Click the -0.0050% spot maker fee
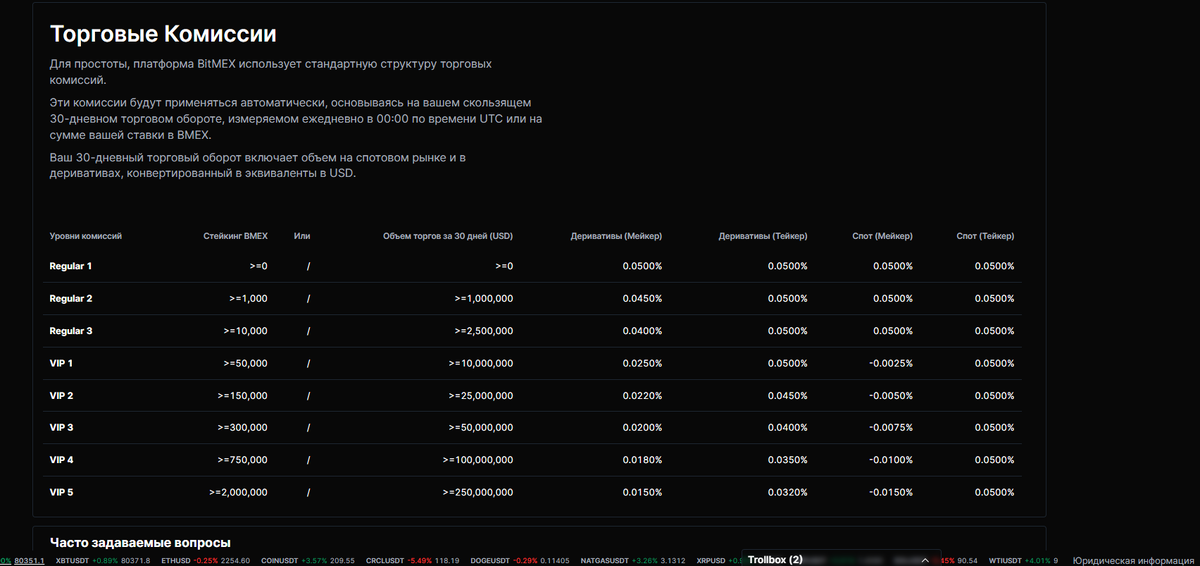The height and width of the screenshot is (566, 1200). [x=891, y=395]
